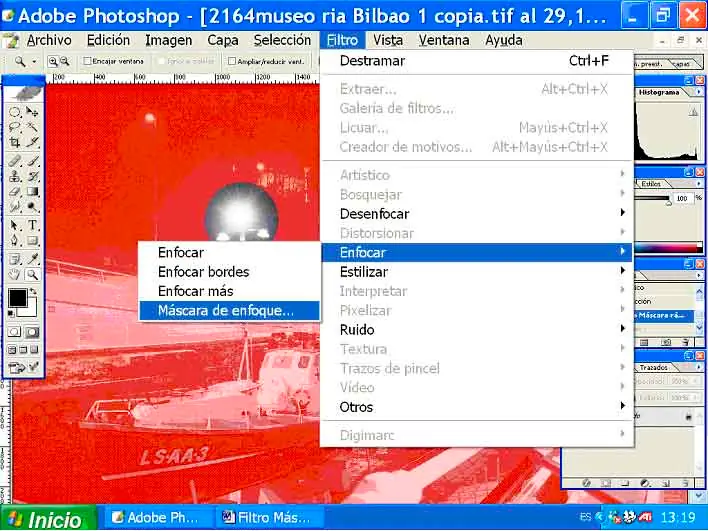Select the Path Selection arrow tool
708x531 pixels.
coord(15,225)
